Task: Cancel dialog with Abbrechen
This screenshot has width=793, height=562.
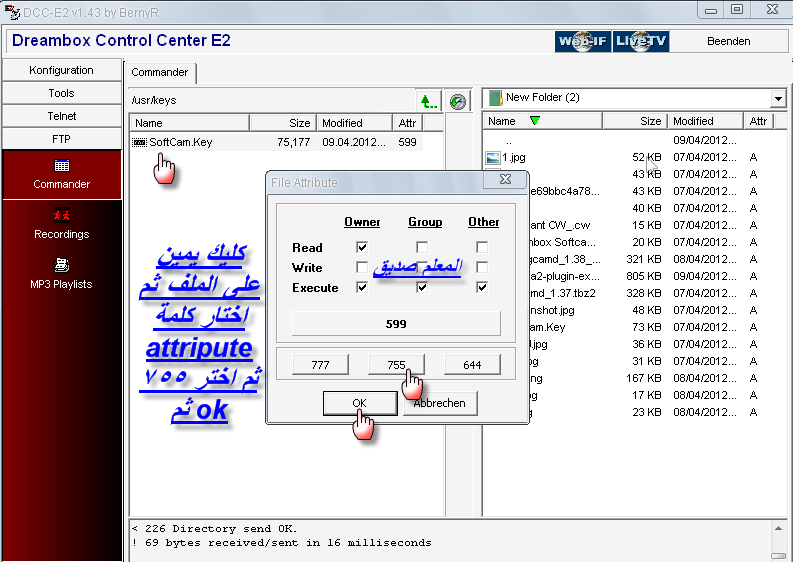Action: [439, 403]
